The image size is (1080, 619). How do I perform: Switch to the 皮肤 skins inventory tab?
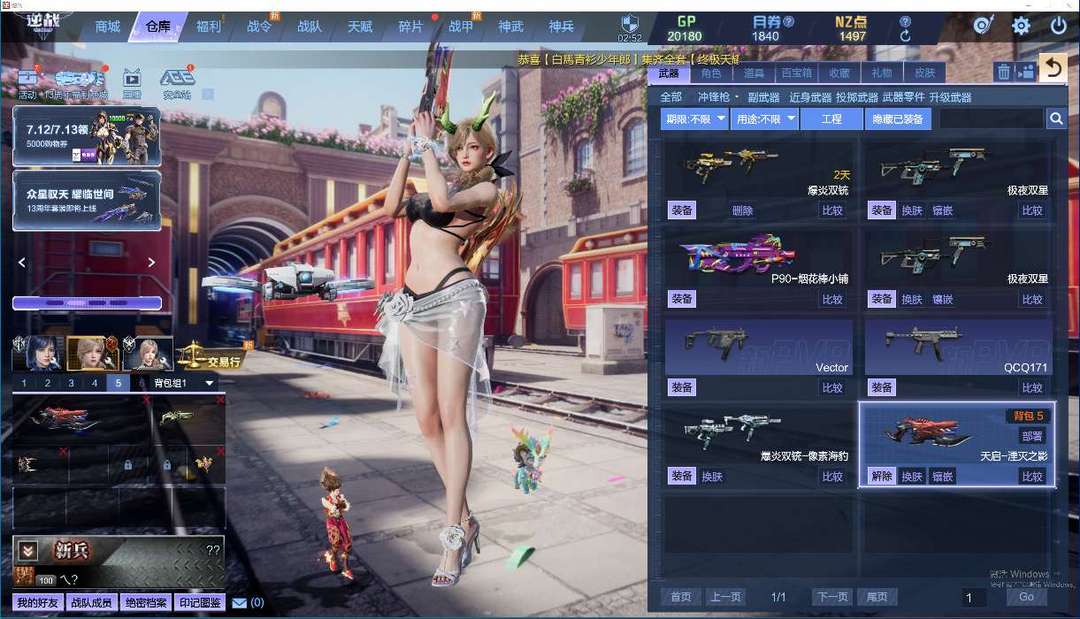[x=924, y=73]
